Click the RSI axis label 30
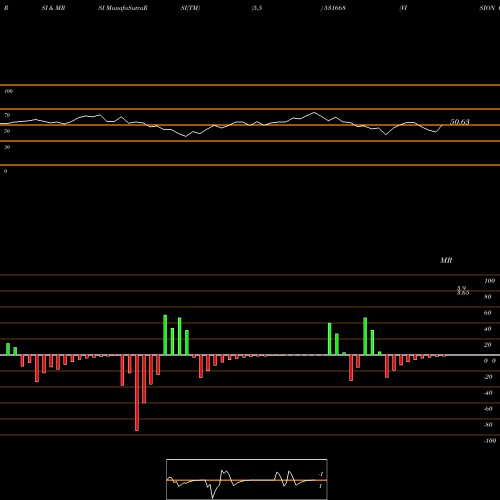 [7, 147]
